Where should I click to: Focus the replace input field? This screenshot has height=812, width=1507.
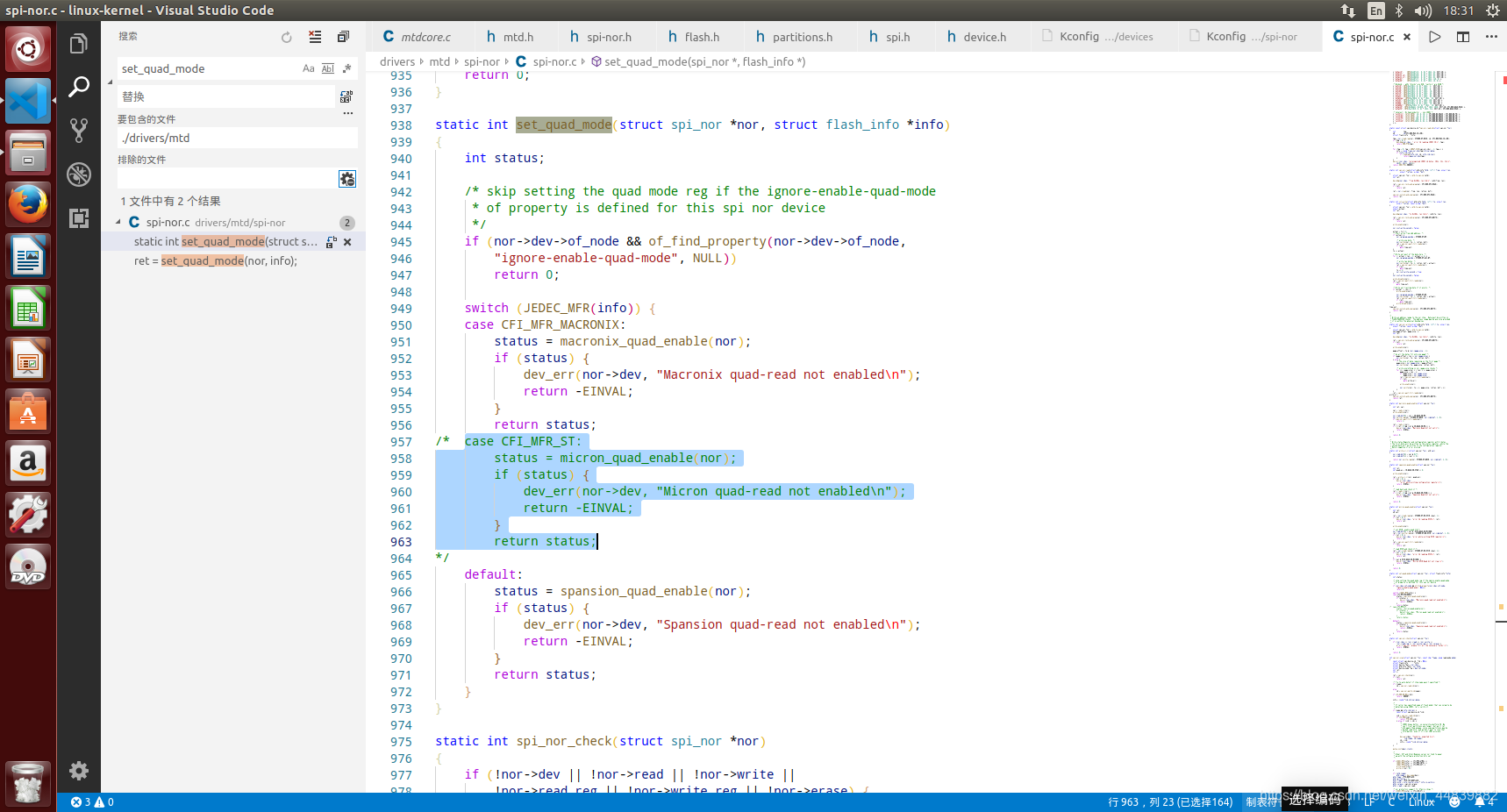click(x=226, y=96)
